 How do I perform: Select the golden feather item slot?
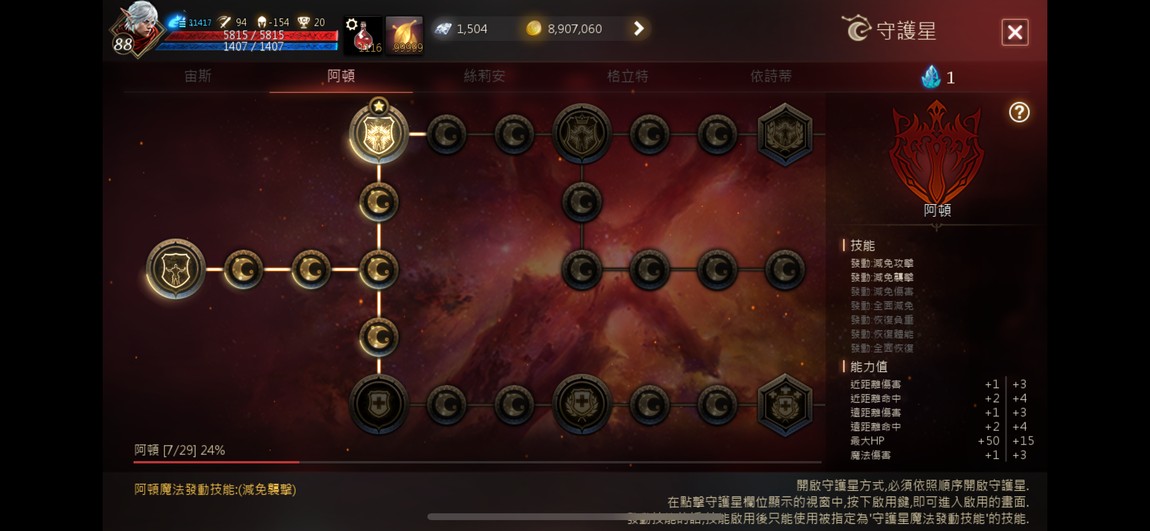(404, 35)
